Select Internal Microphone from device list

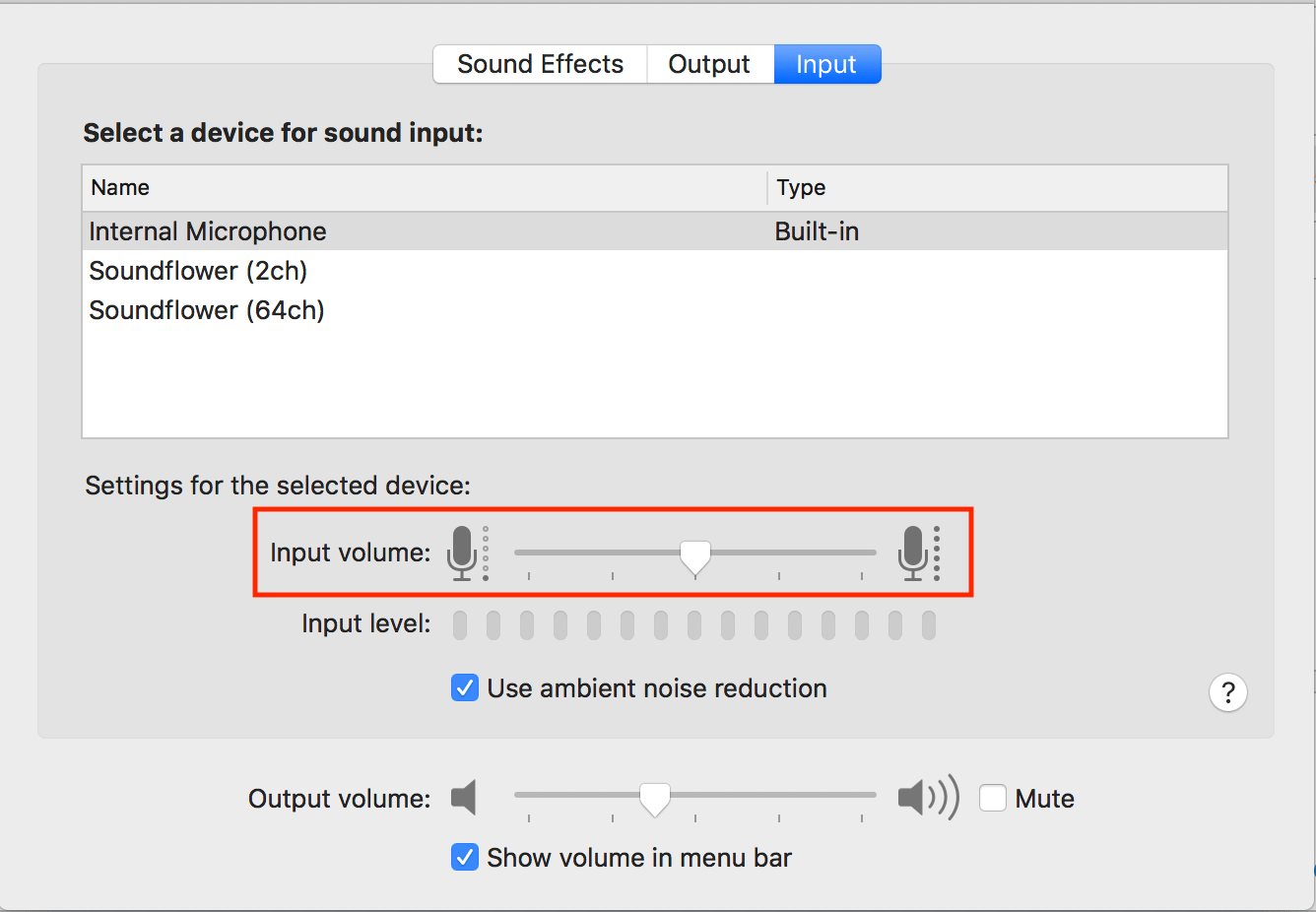coord(208,231)
